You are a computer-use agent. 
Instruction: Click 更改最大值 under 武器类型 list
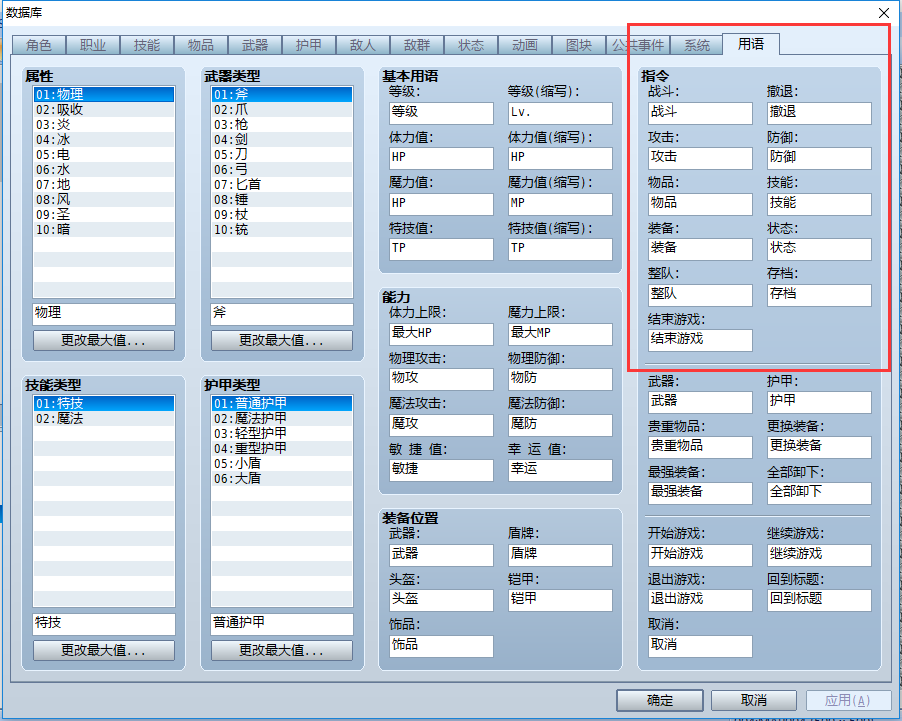click(282, 341)
